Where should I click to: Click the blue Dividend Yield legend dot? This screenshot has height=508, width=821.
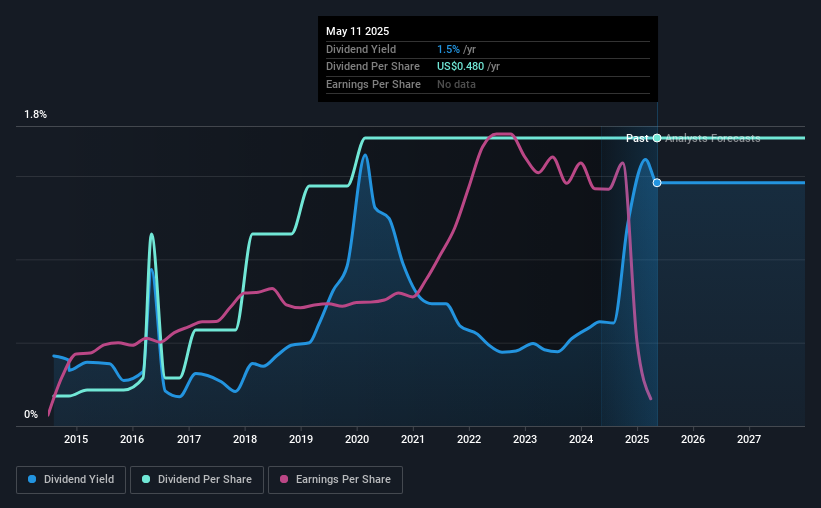(x=32, y=479)
